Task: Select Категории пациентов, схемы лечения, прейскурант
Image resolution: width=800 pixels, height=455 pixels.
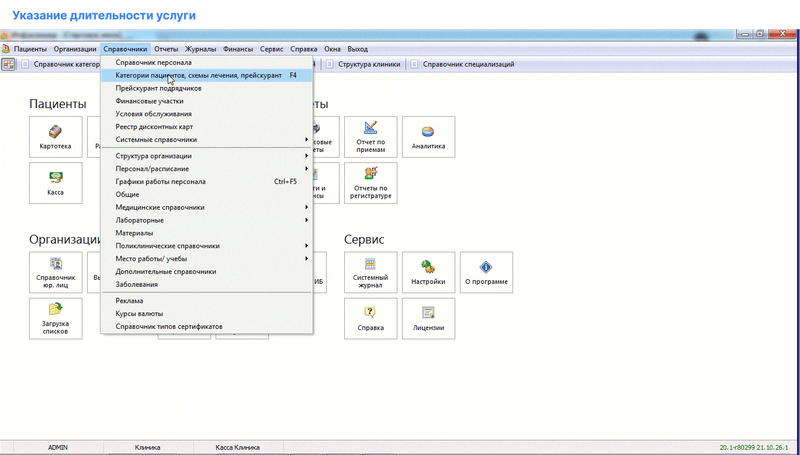Action: (207, 75)
